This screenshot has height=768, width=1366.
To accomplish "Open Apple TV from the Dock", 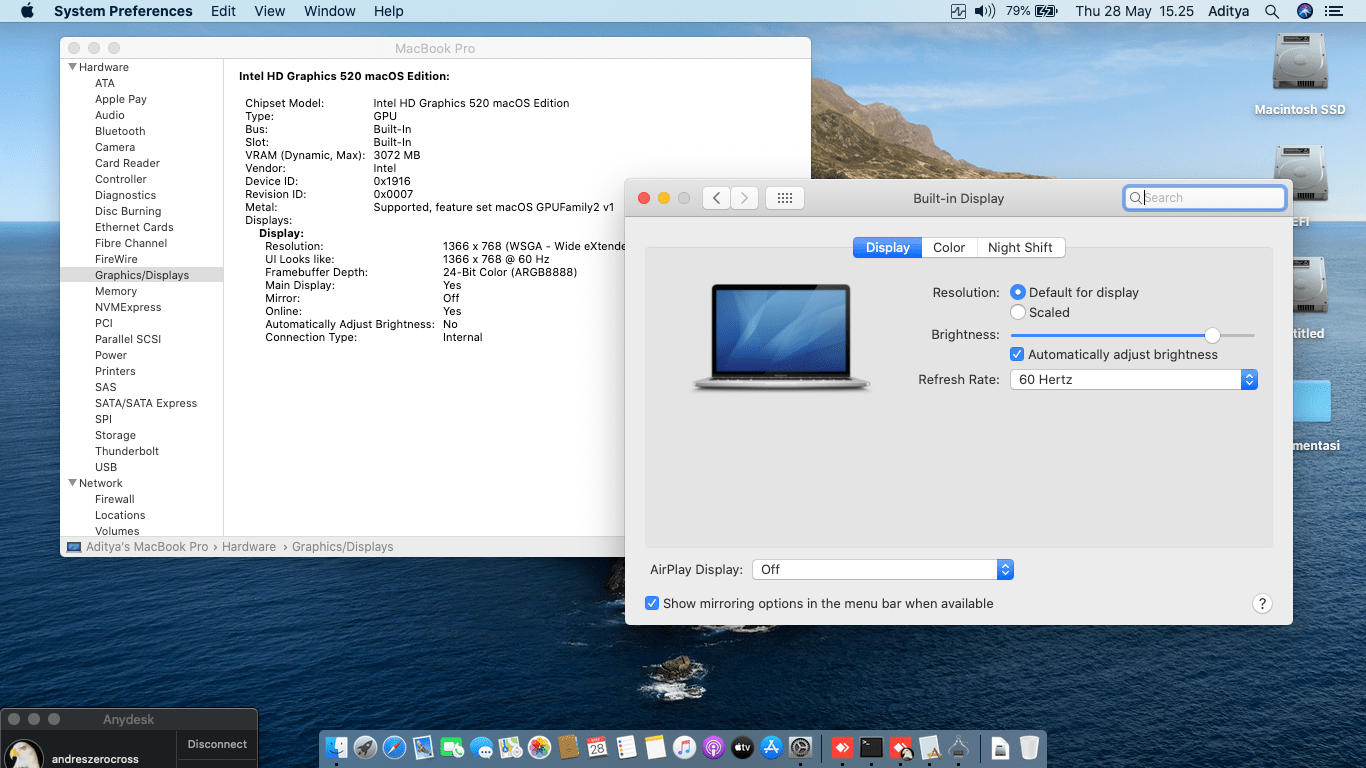I will point(742,747).
